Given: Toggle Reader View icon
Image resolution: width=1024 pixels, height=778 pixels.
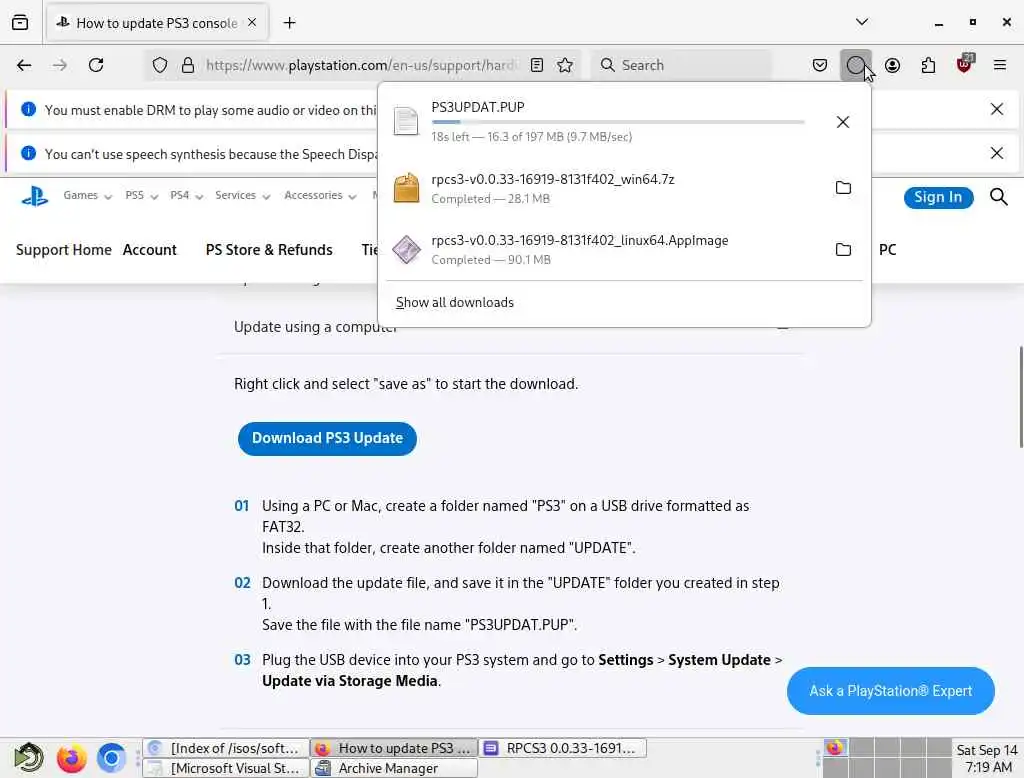Looking at the screenshot, I should pyautogui.click(x=537, y=65).
